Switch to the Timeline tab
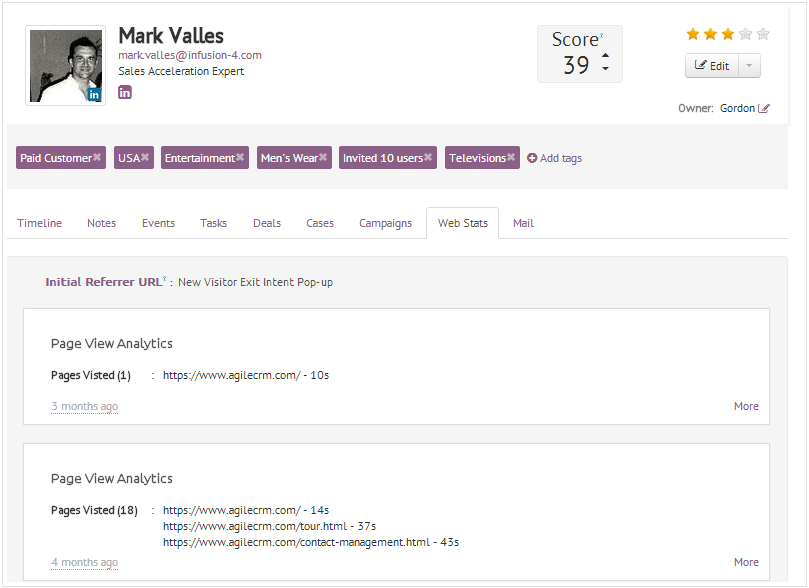This screenshot has width=809, height=588. pyautogui.click(x=39, y=223)
